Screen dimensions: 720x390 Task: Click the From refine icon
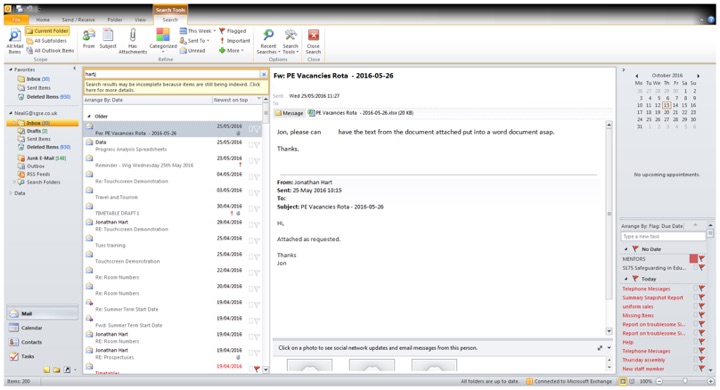(x=89, y=39)
